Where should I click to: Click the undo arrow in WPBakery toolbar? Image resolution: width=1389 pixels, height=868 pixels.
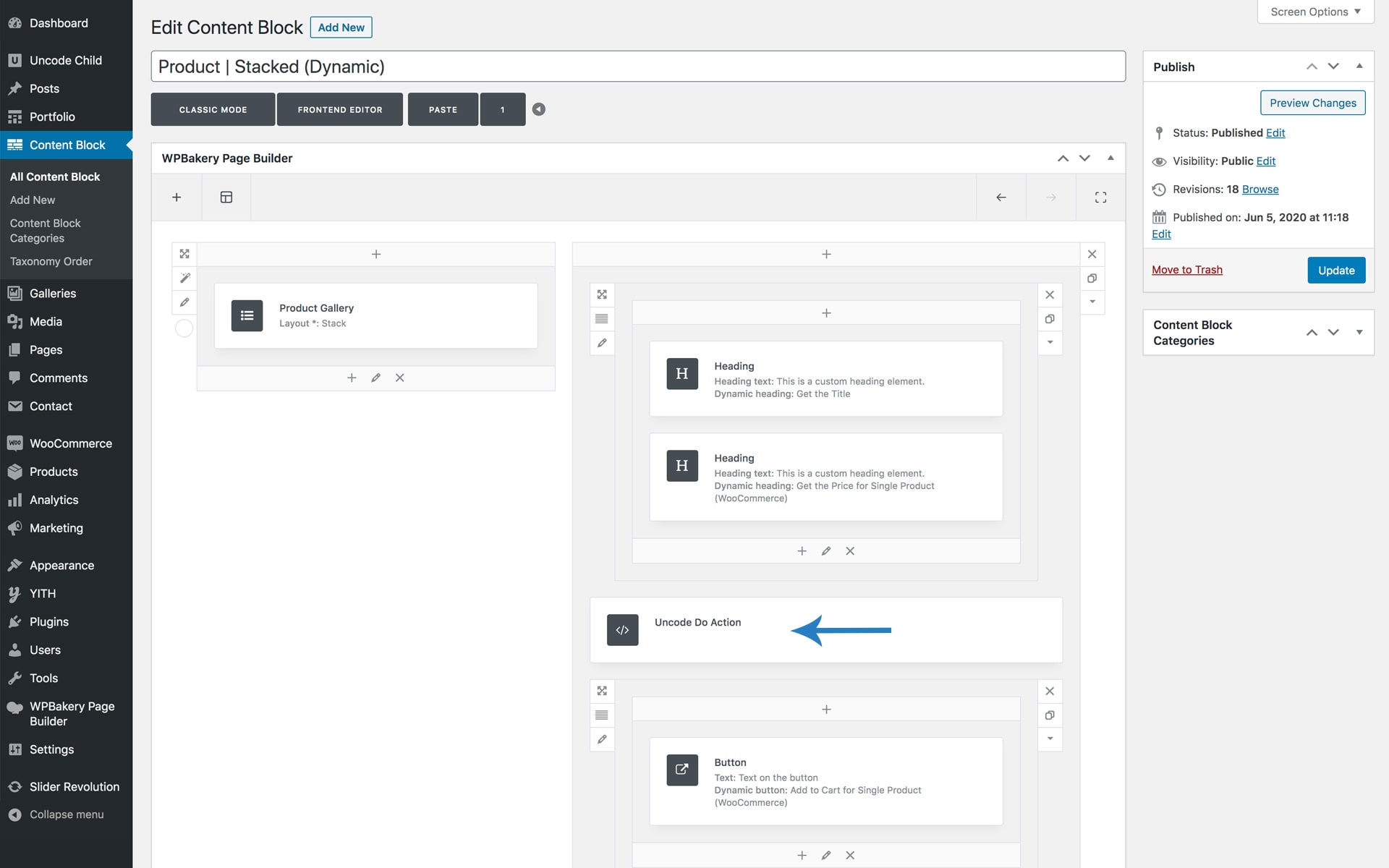point(1001,197)
